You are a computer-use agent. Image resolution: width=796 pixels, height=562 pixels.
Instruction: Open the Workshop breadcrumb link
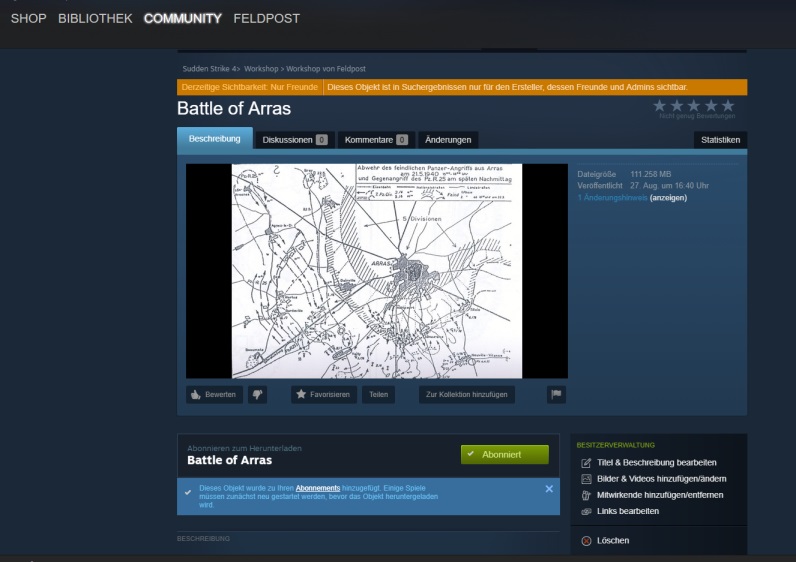[261, 69]
